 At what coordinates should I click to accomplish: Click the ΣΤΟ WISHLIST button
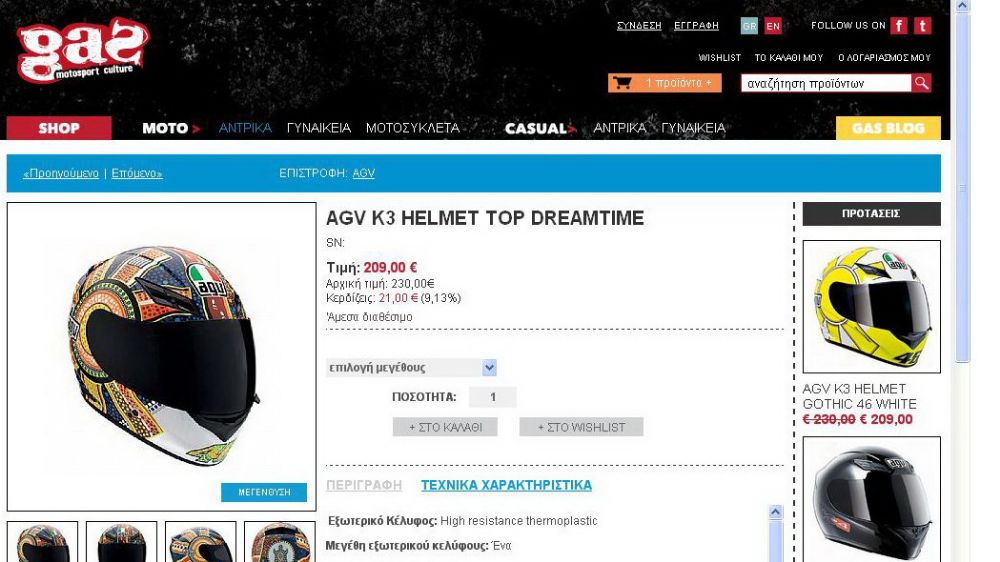coord(581,427)
